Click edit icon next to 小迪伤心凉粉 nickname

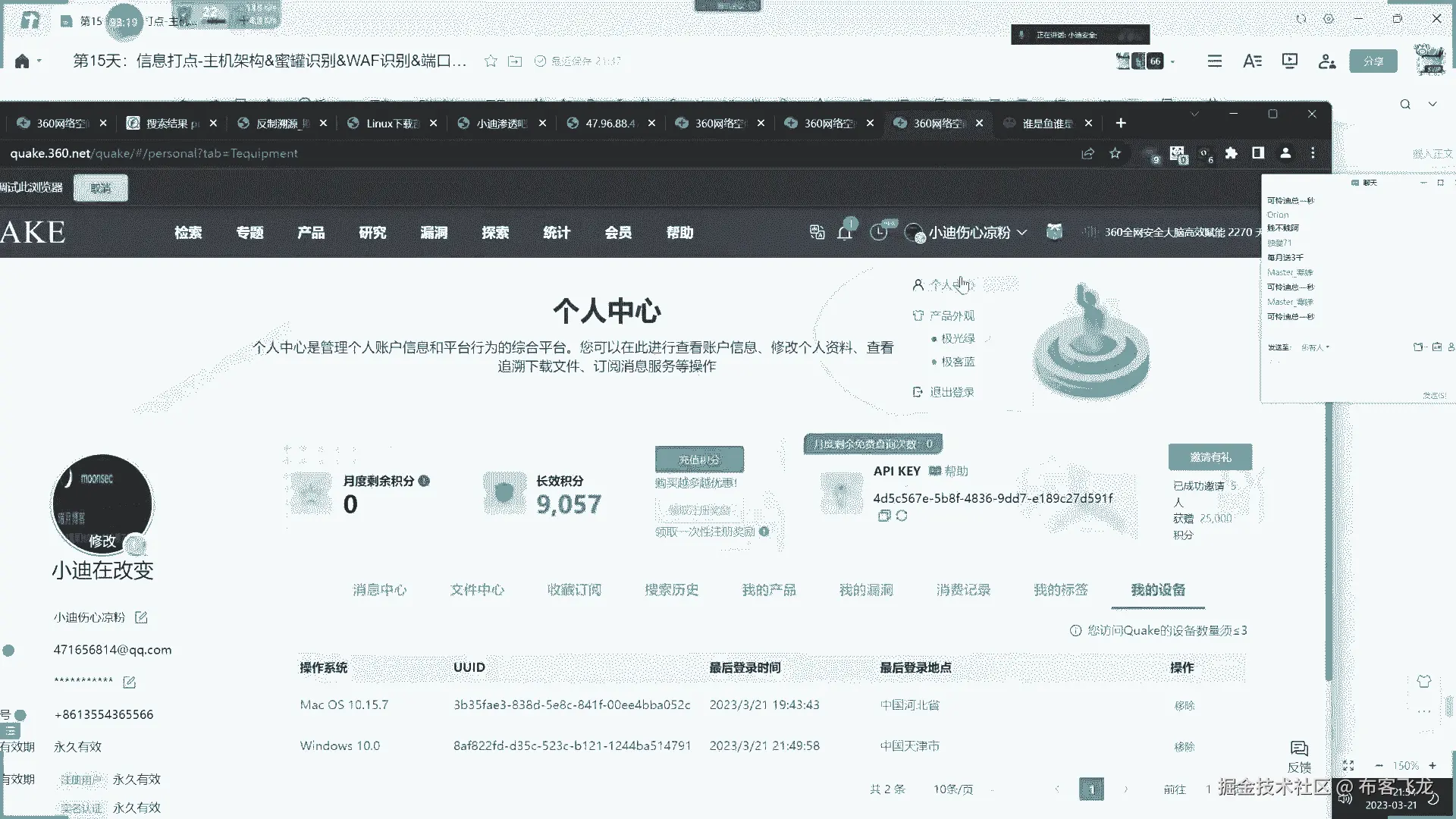click(x=141, y=617)
